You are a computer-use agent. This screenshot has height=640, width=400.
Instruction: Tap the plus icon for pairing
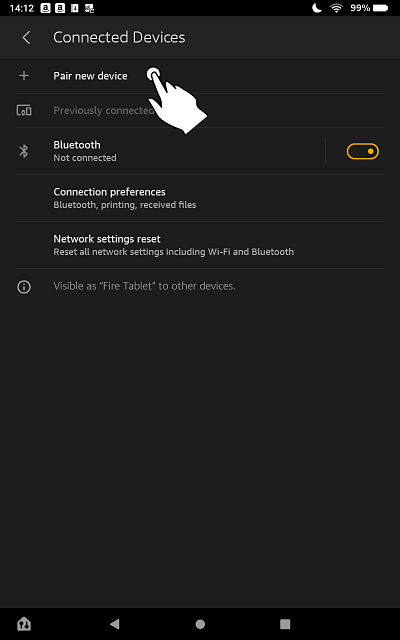click(24, 76)
